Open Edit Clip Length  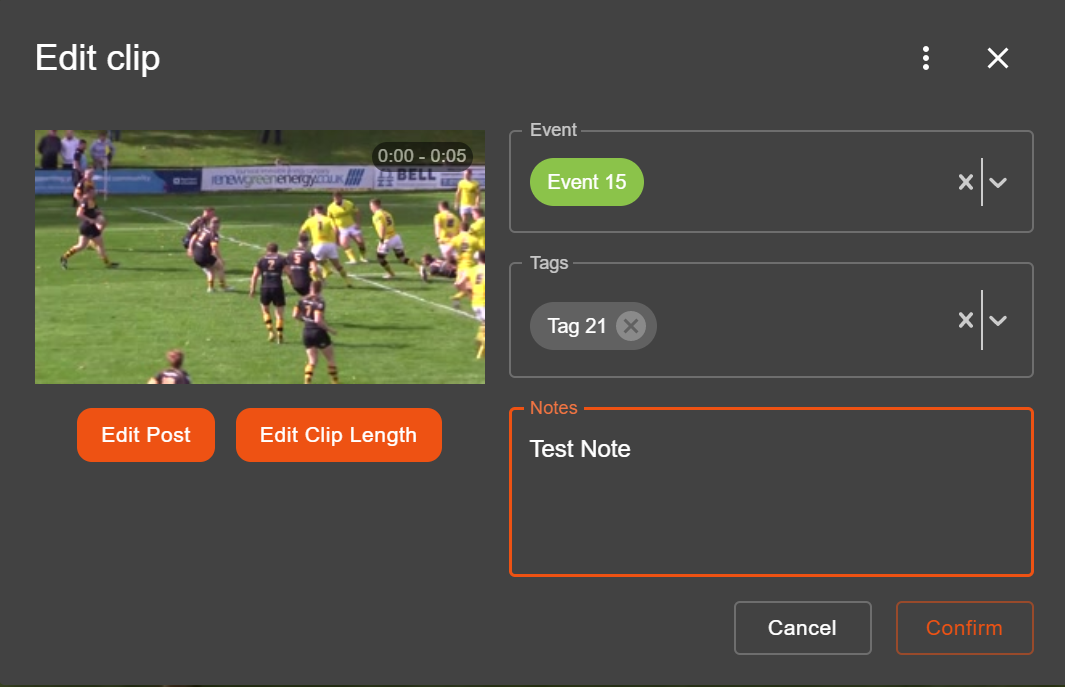(x=338, y=435)
